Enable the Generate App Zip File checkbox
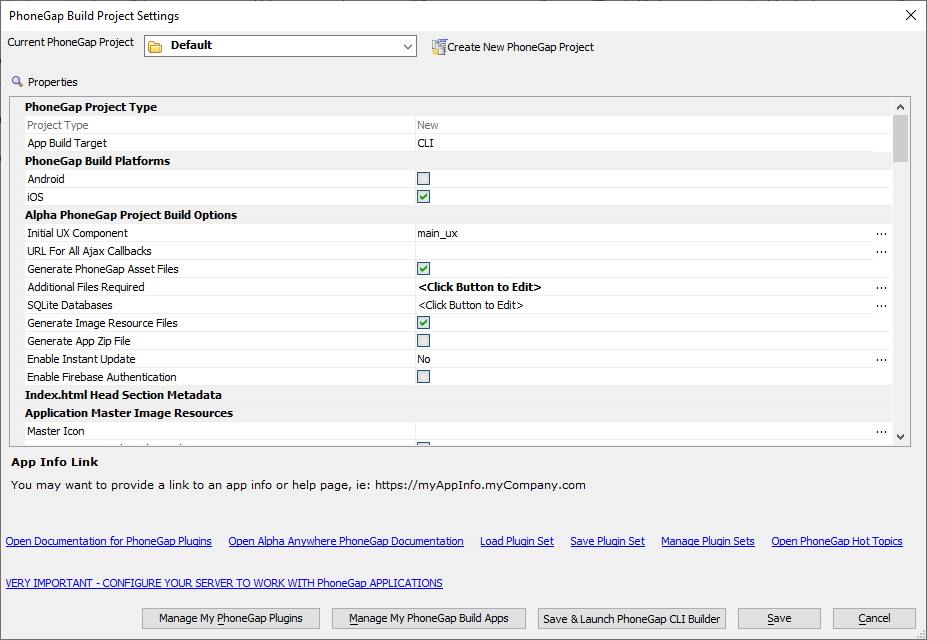The width and height of the screenshot is (927, 640). pyautogui.click(x=423, y=341)
